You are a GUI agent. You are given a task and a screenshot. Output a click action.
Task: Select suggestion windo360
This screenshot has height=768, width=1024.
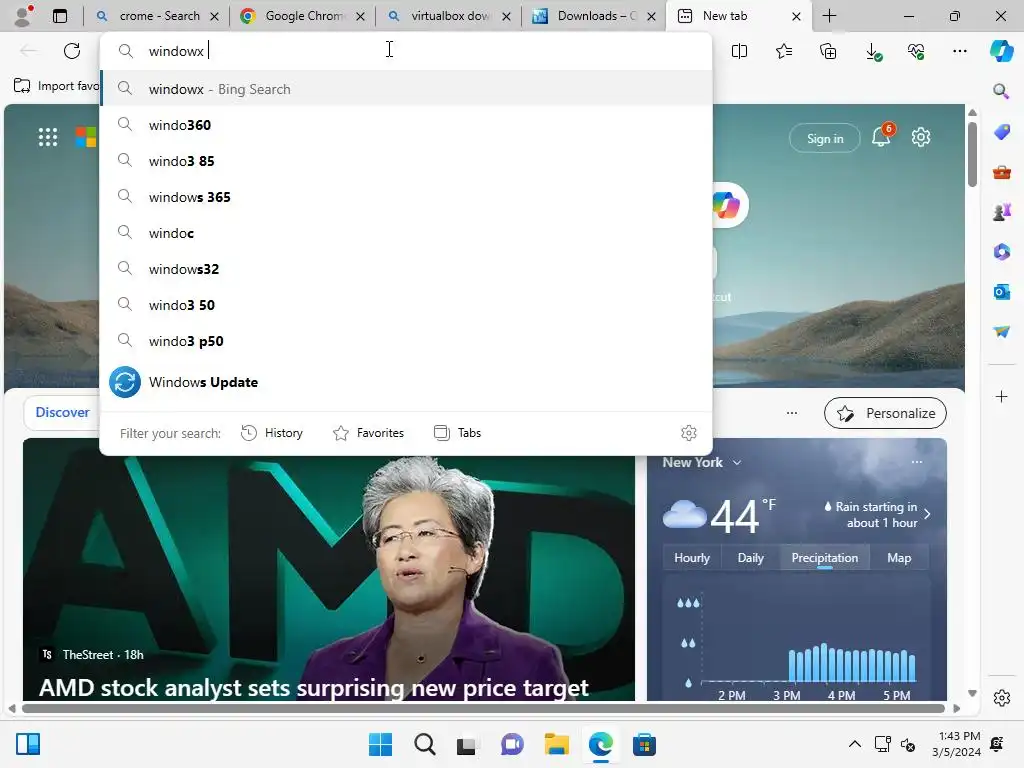[x=406, y=125]
